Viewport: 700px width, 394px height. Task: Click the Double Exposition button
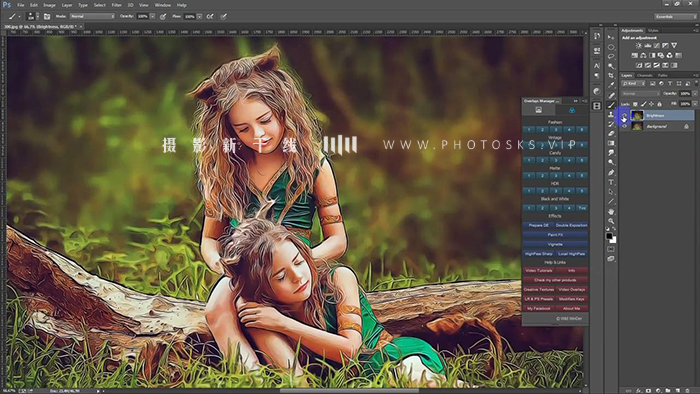pos(571,225)
